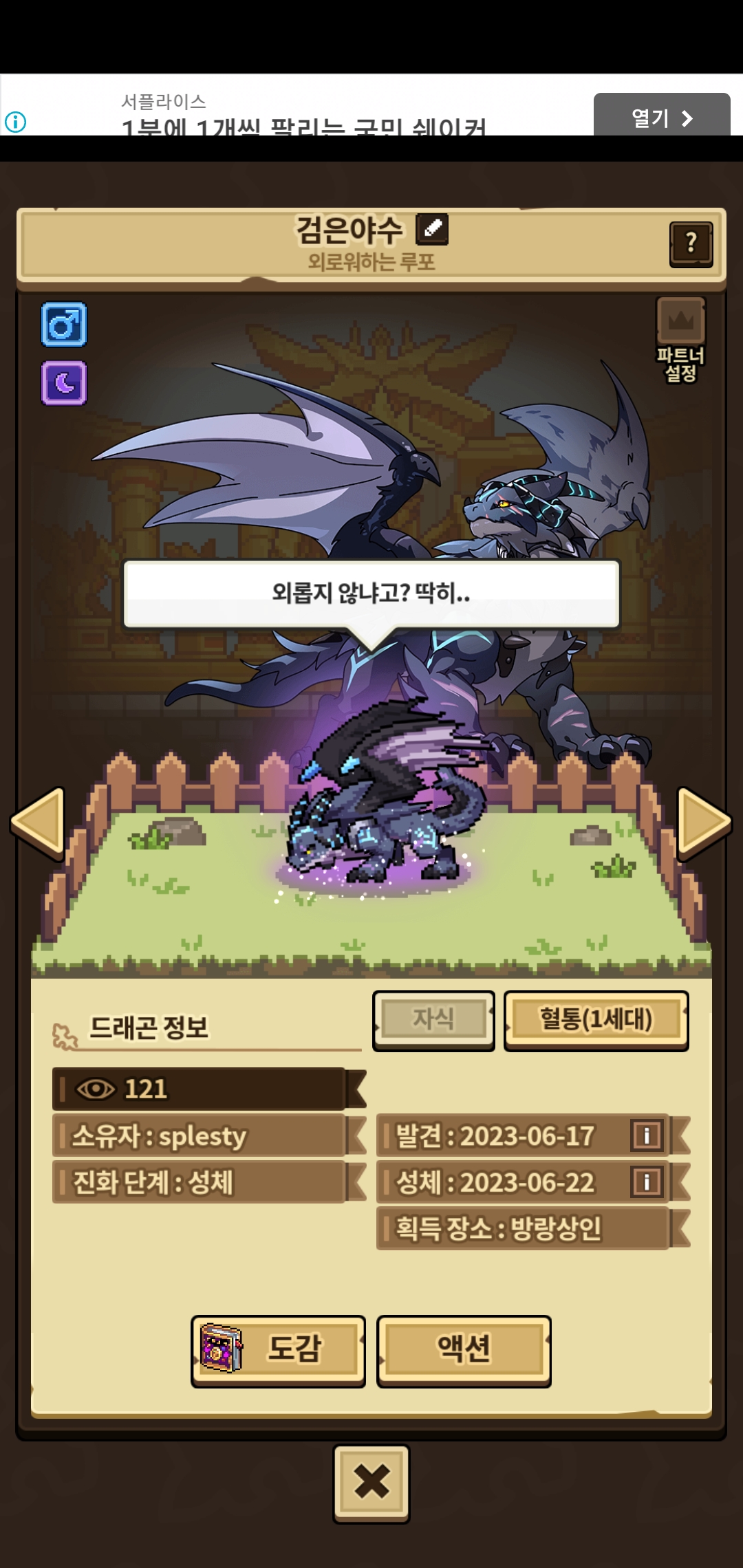743x1568 pixels.
Task: Open the question mark help button
Action: click(x=691, y=243)
